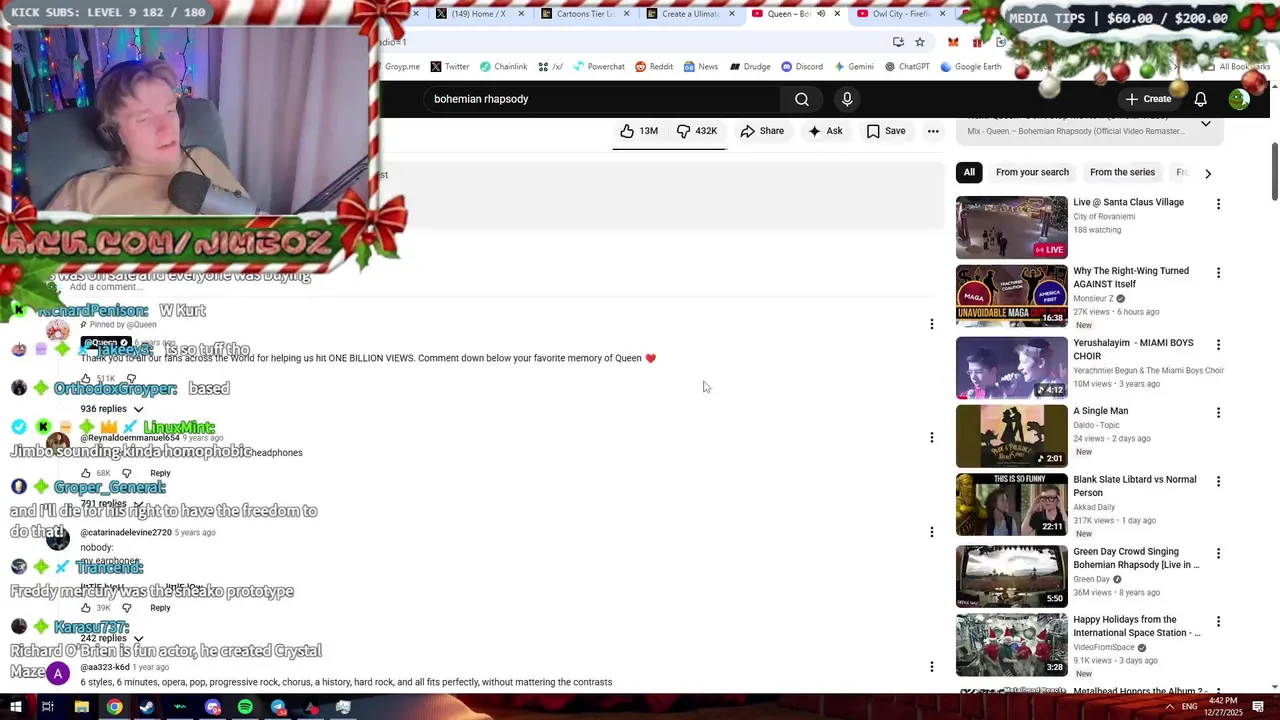Screen dimensions: 1280x720
Task: Open the YouTube account avatar menu
Action: coord(1239,99)
